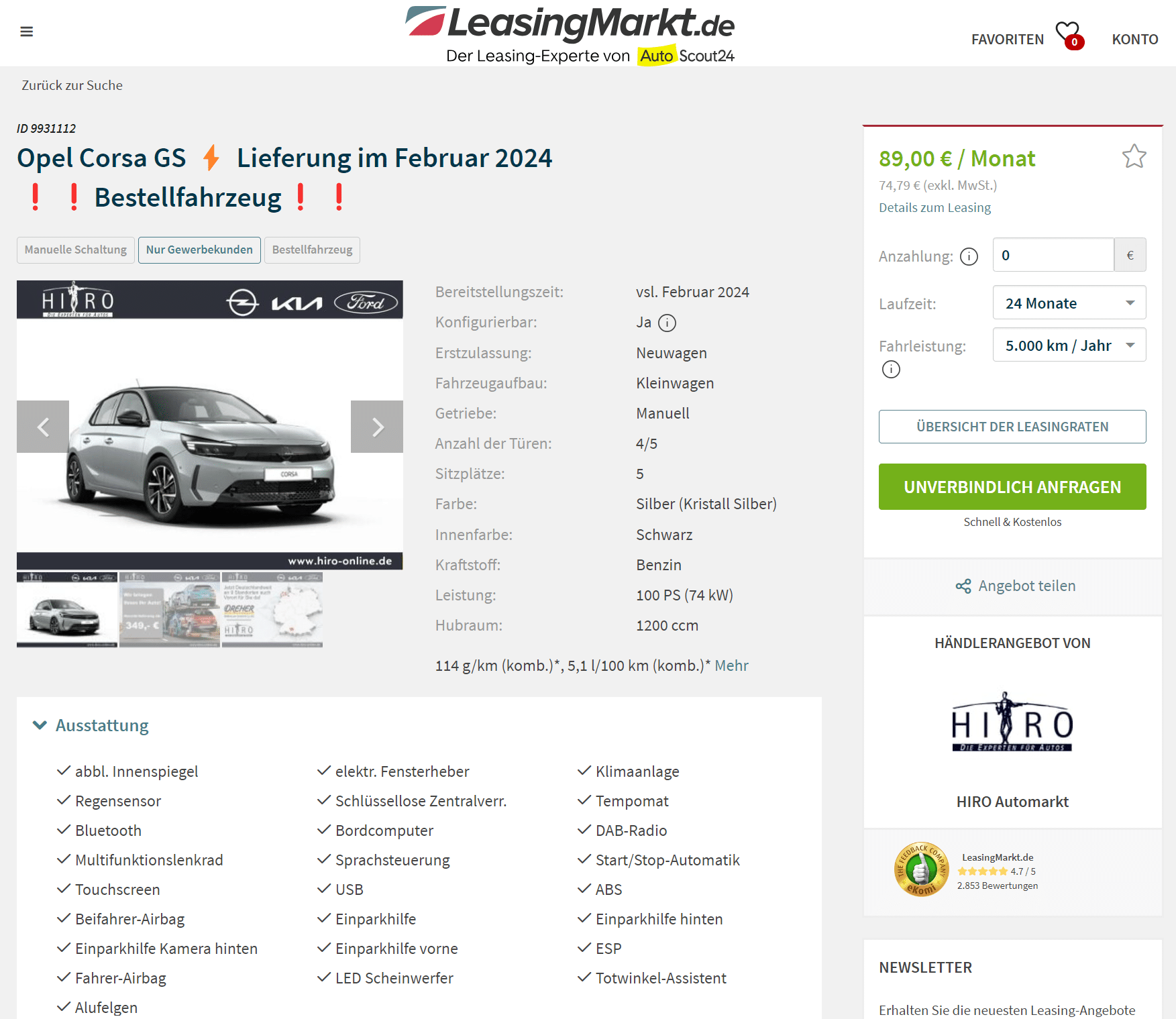Image resolution: width=1176 pixels, height=1019 pixels.
Task: Click the ID 9931112 text
Action: (x=46, y=129)
